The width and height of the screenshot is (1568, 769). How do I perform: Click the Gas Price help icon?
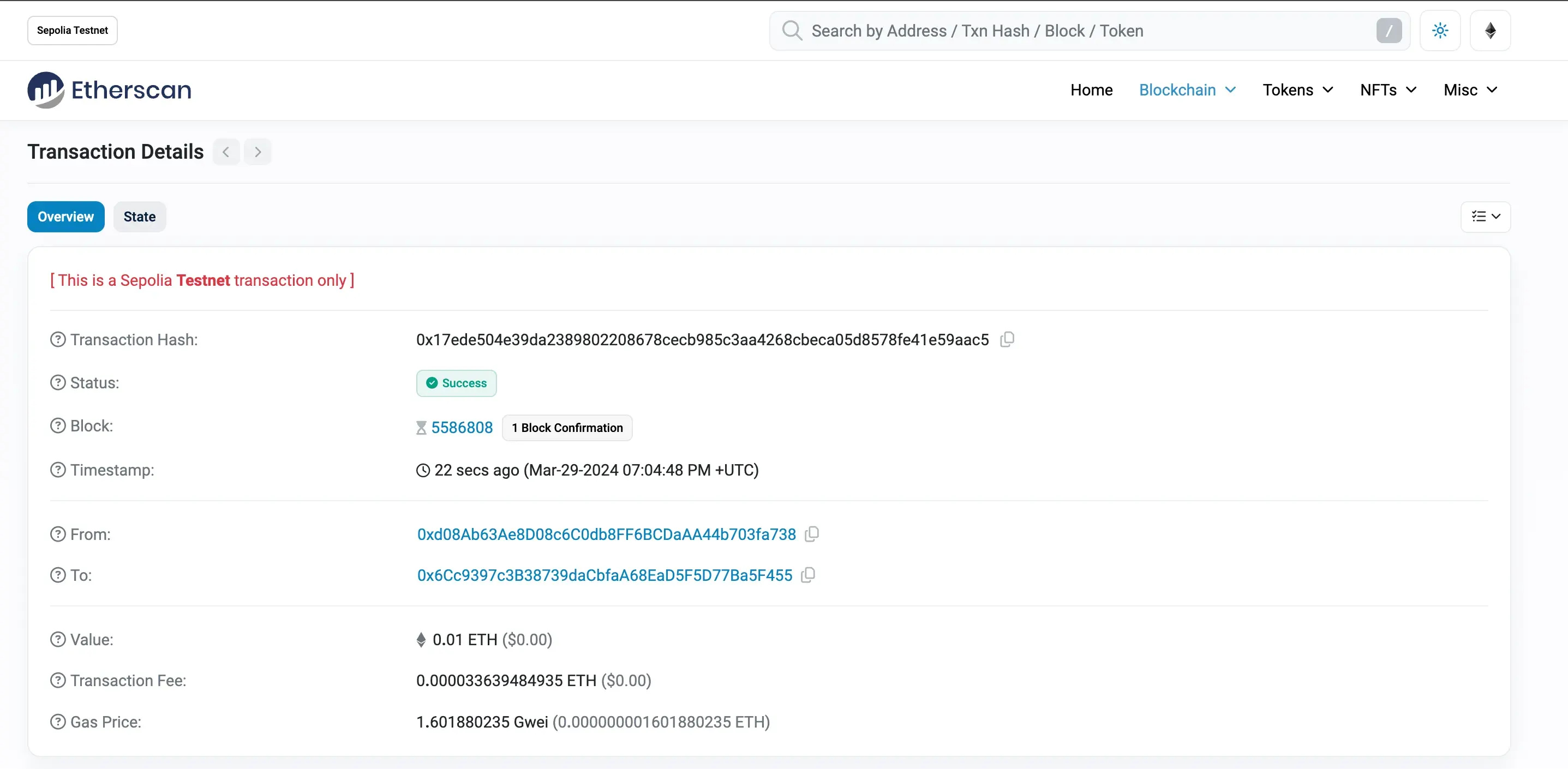(x=58, y=722)
